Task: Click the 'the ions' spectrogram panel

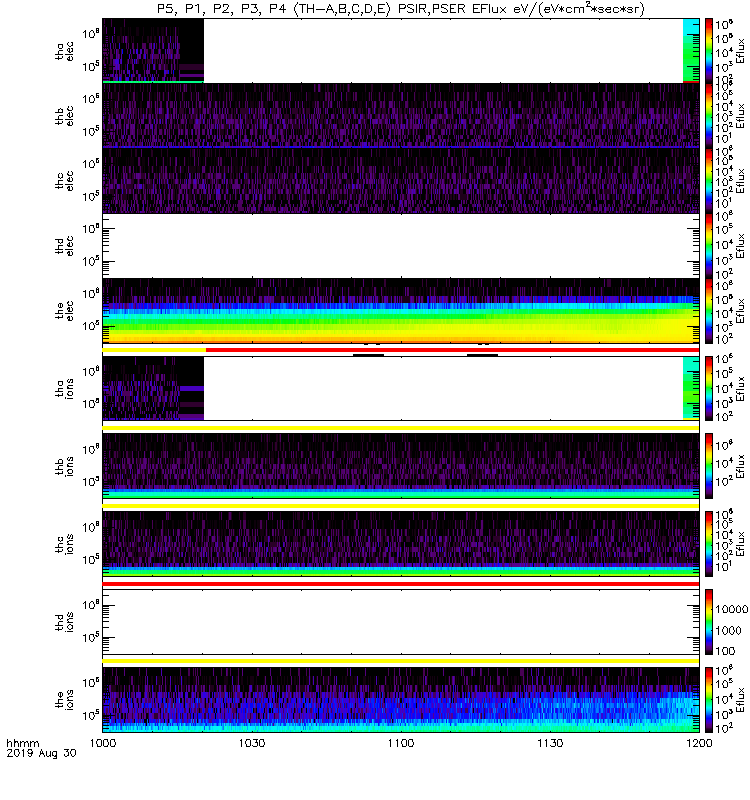Action: pos(401,699)
